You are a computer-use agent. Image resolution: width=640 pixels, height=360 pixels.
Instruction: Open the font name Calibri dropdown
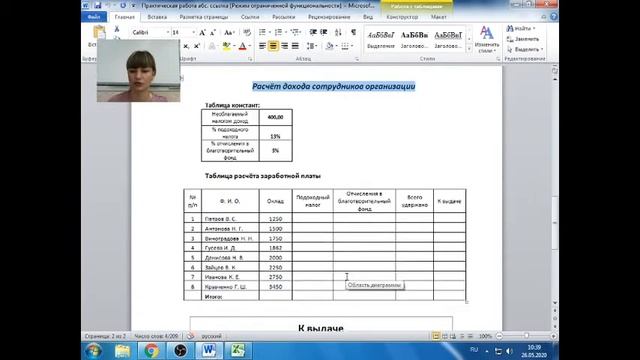(167, 32)
